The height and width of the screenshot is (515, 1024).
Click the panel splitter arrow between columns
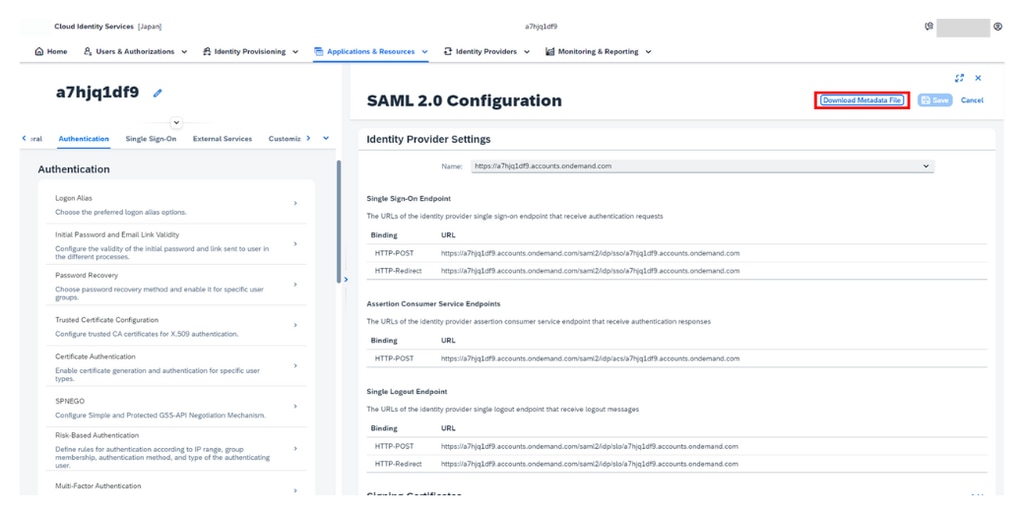[346, 280]
